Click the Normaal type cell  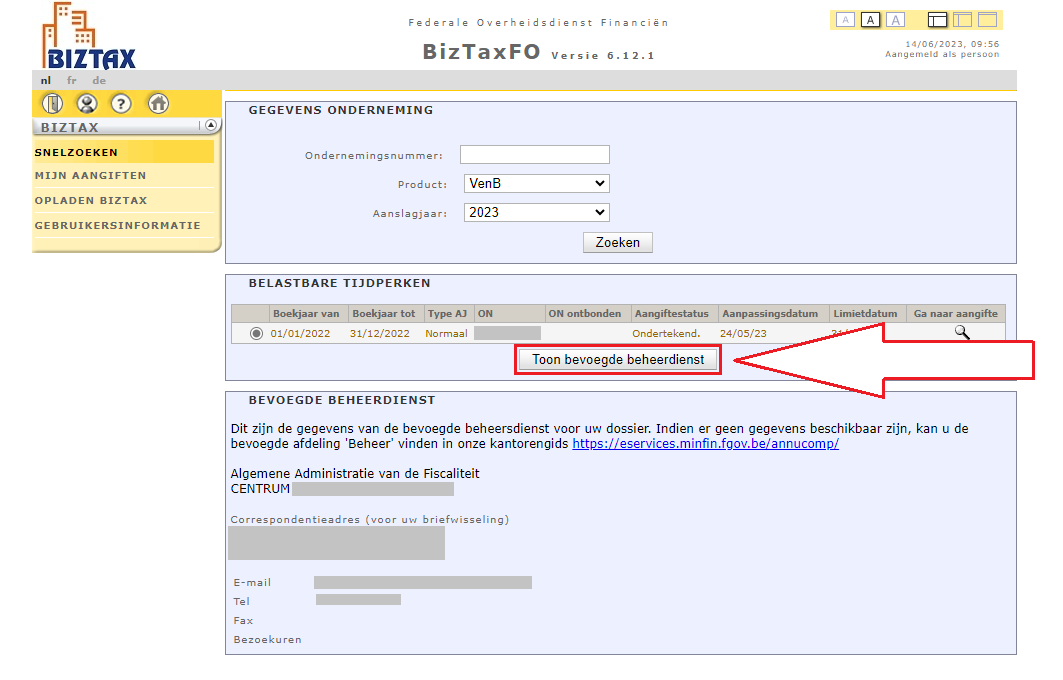click(x=446, y=334)
